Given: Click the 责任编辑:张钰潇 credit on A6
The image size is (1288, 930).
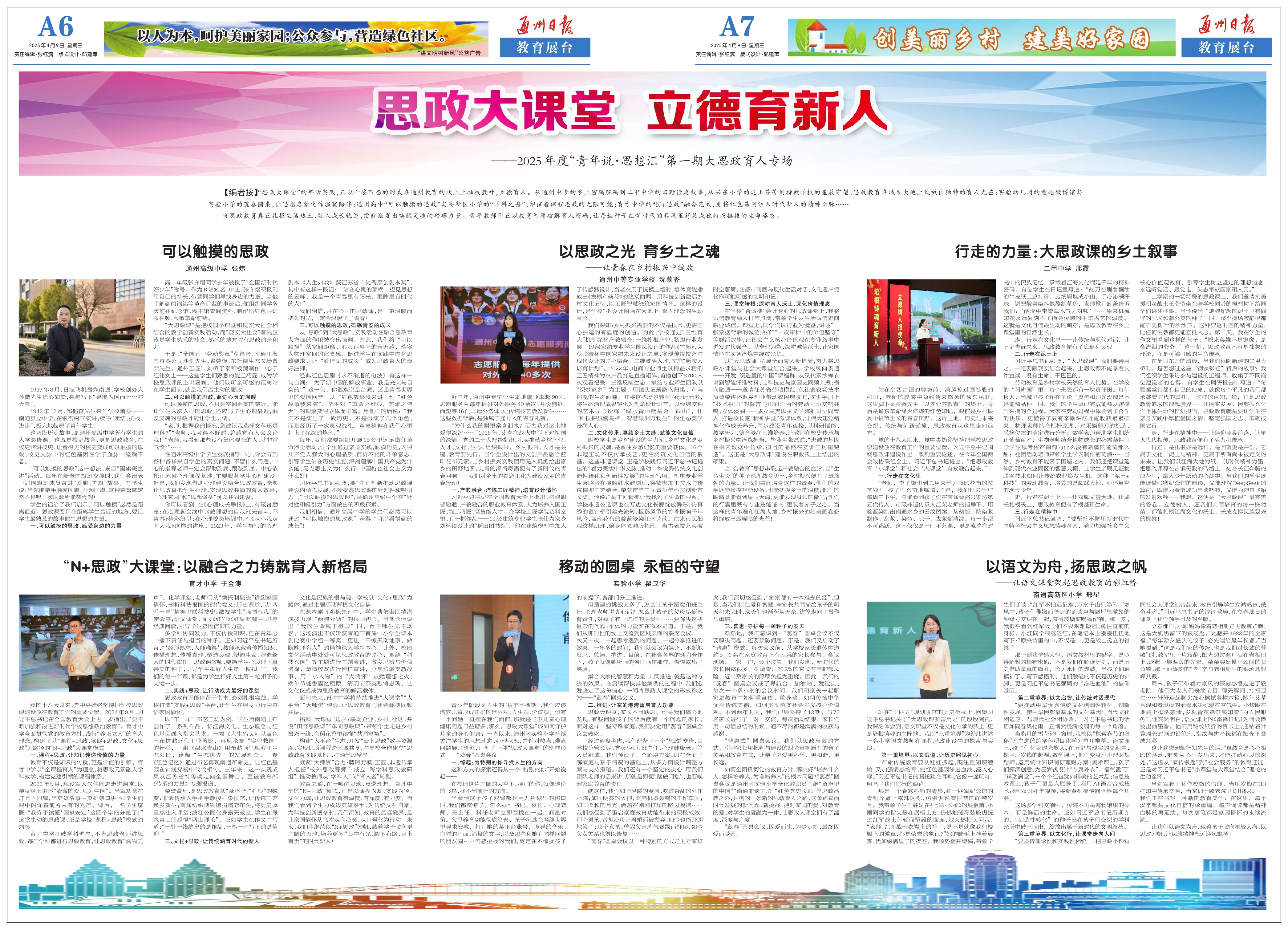Looking at the screenshot, I should [x=34, y=55].
